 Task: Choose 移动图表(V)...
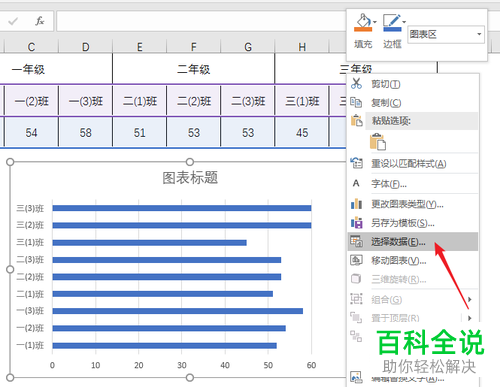pyautogui.click(x=399, y=261)
